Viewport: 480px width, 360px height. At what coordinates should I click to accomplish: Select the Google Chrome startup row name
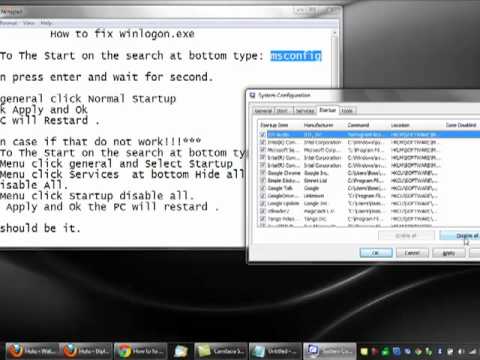click(x=284, y=173)
